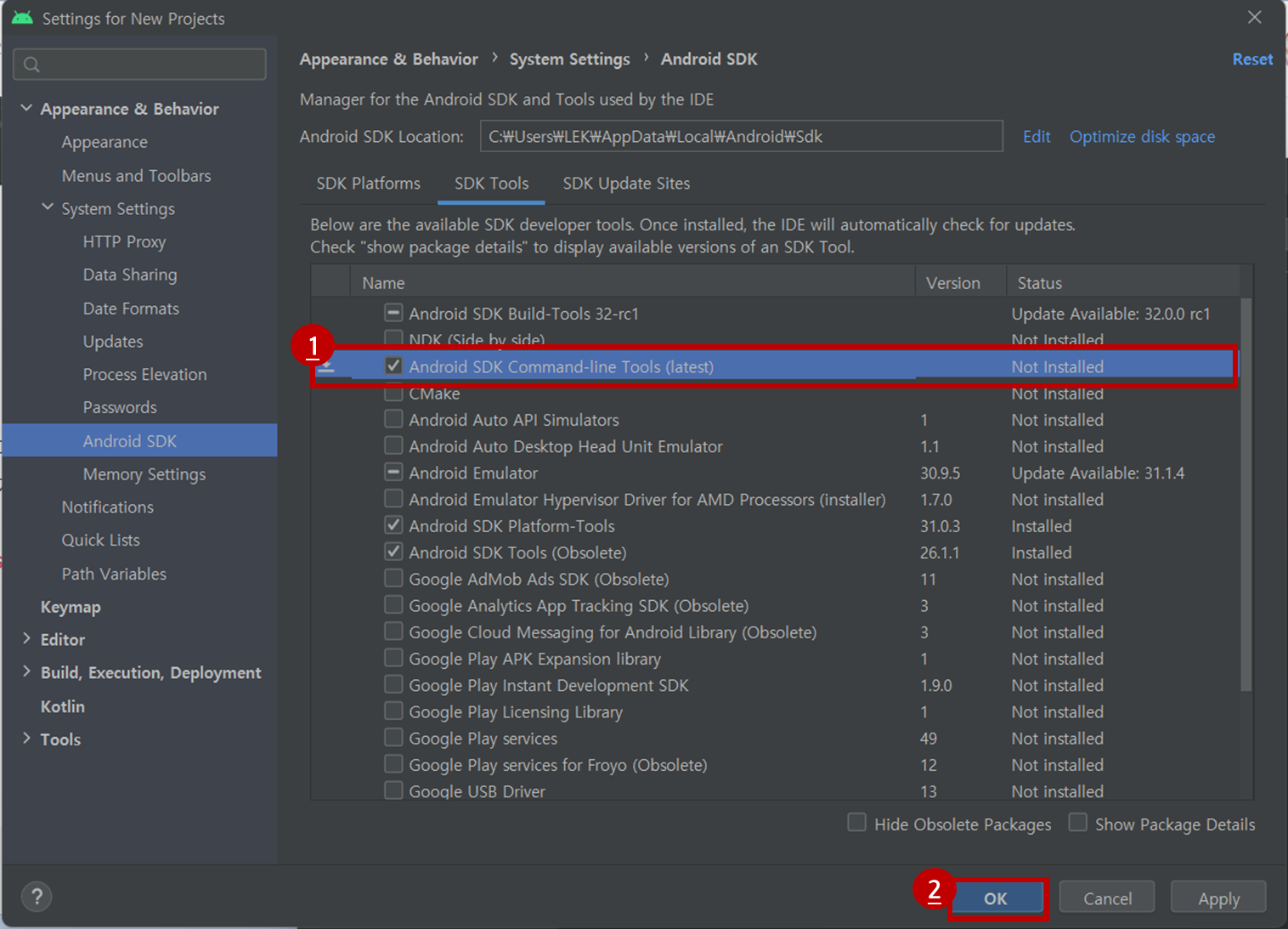
Task: Uncheck Android SDK Command-line Tools (latest)
Action: (x=393, y=365)
